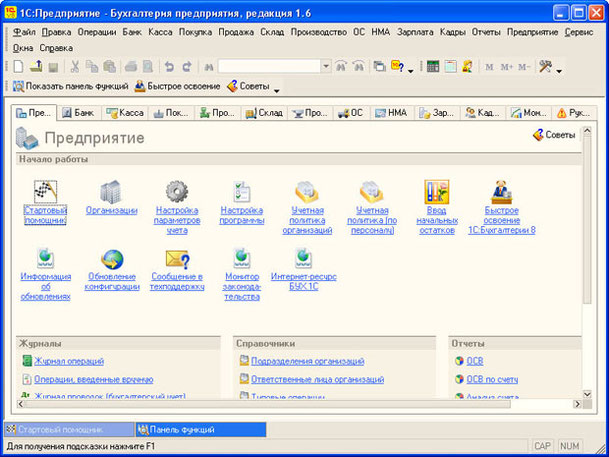Open the Журнал операций link
Screen dimensions: 609x457
point(68,361)
